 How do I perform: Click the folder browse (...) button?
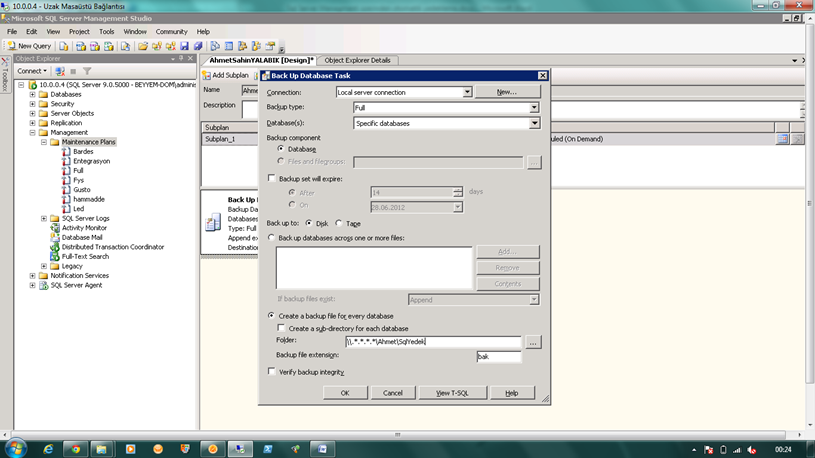point(533,342)
